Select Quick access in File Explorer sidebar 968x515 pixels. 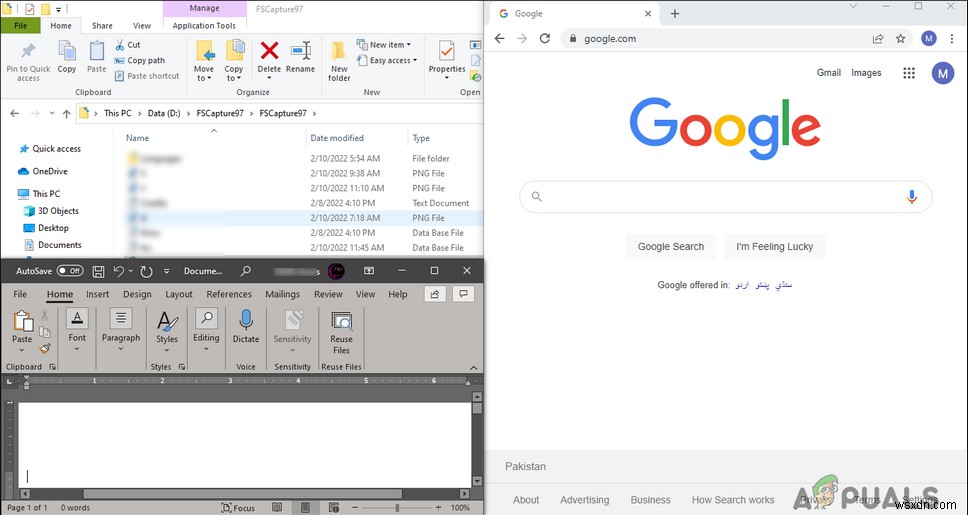[x=50, y=149]
